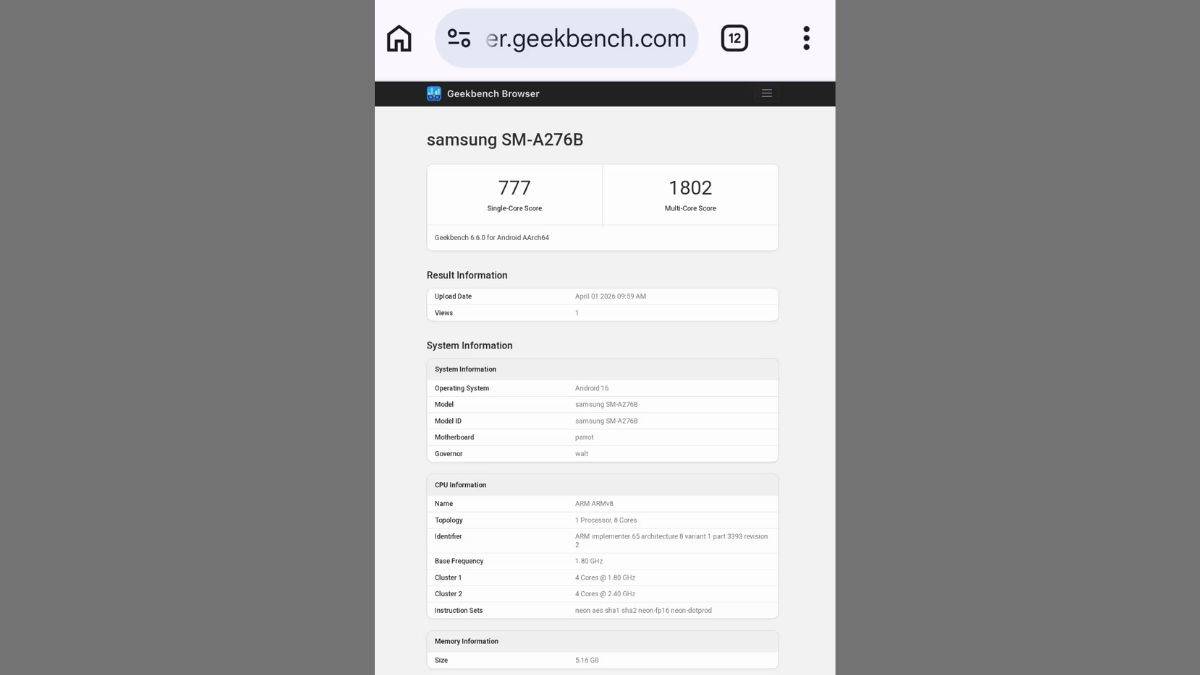Select the 1 Processor, 8 Cores value

606,520
